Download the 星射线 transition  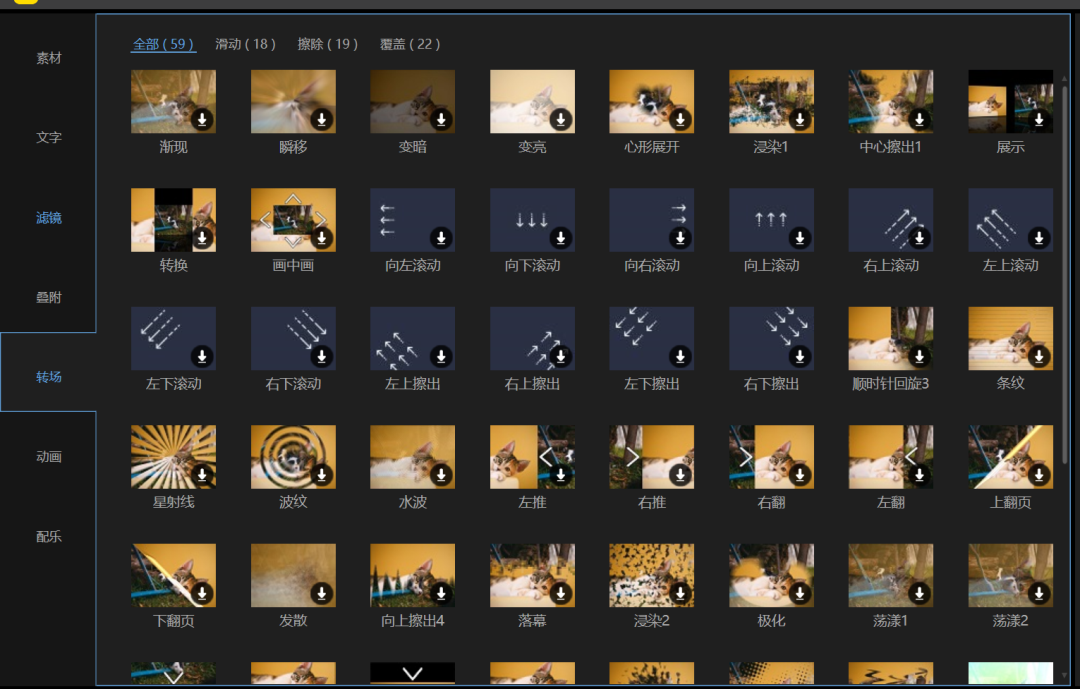click(x=202, y=475)
